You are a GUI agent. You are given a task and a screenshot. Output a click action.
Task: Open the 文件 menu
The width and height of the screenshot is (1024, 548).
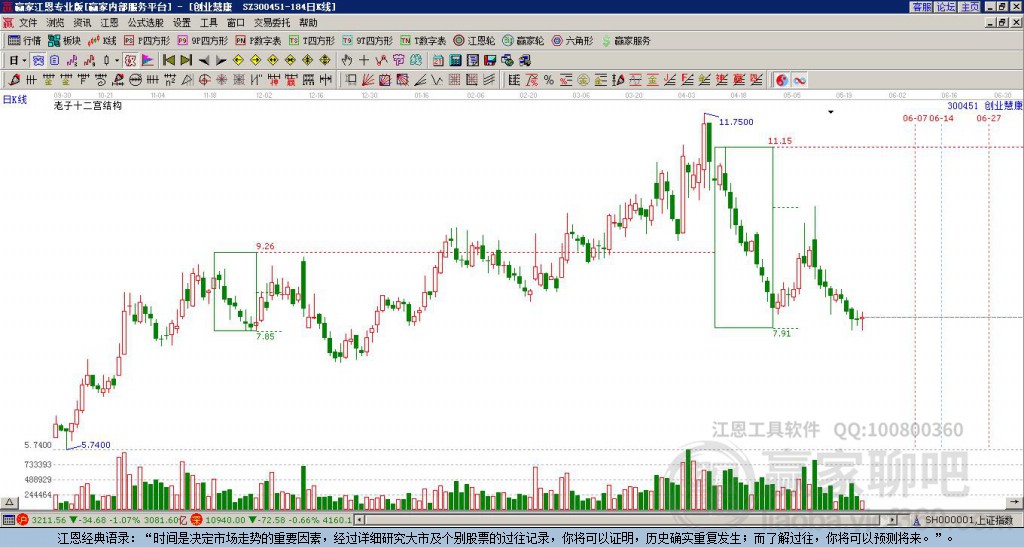tap(28, 23)
